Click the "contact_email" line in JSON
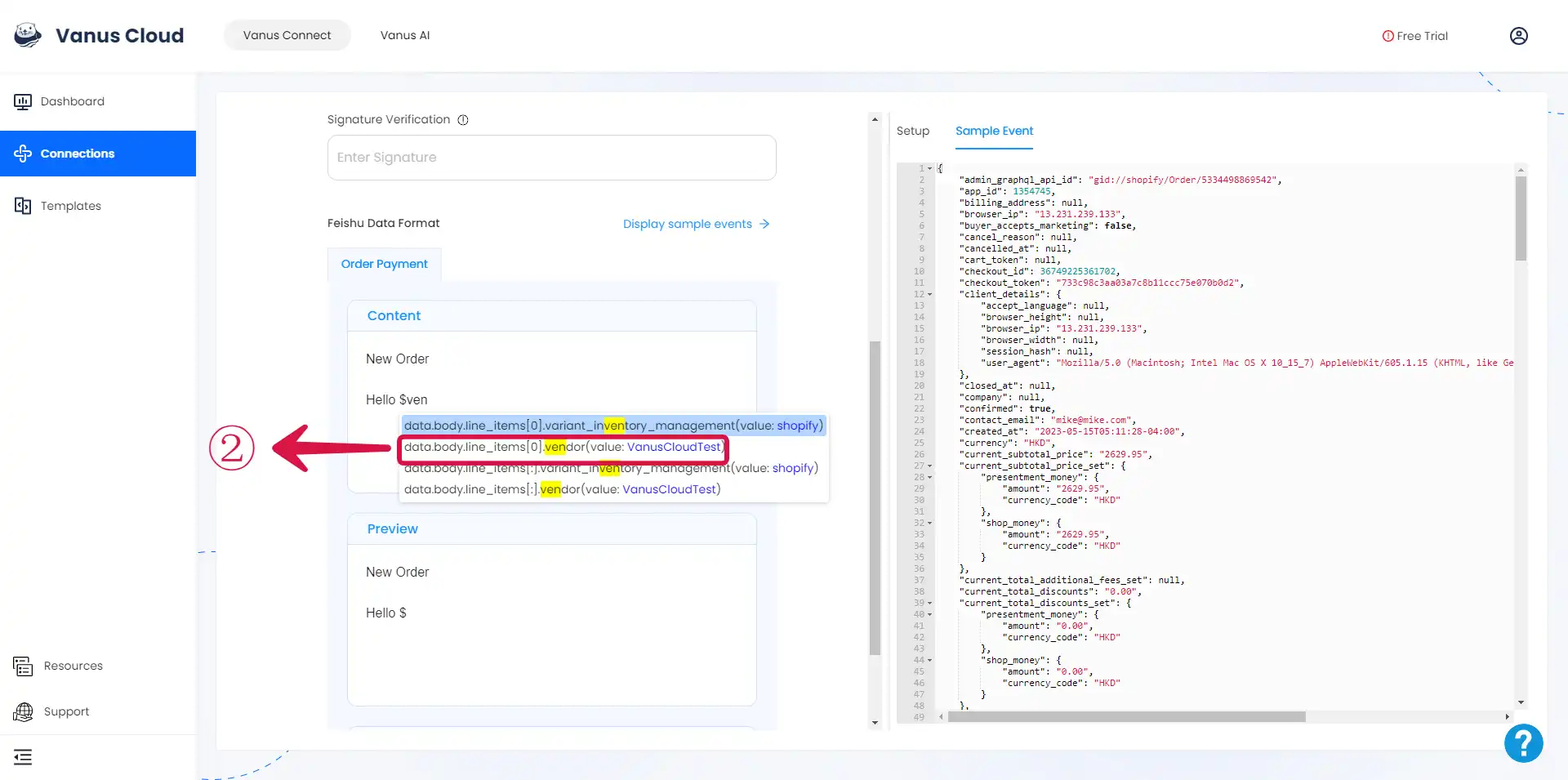 coord(1048,420)
